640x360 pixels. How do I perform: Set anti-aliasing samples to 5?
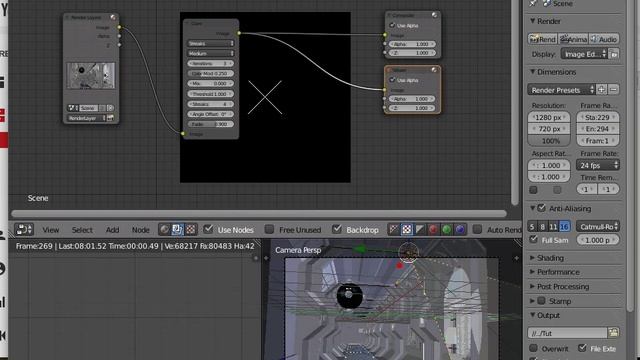[532, 227]
